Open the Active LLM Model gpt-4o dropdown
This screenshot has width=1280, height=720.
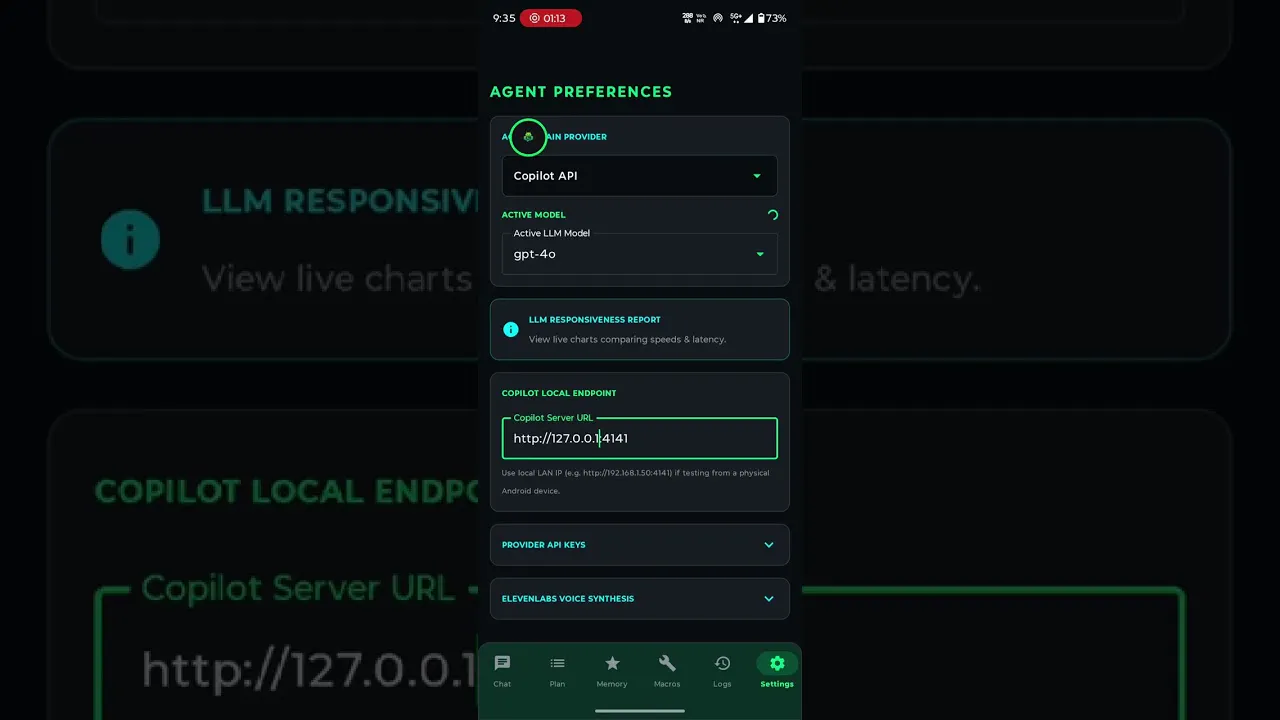point(640,254)
